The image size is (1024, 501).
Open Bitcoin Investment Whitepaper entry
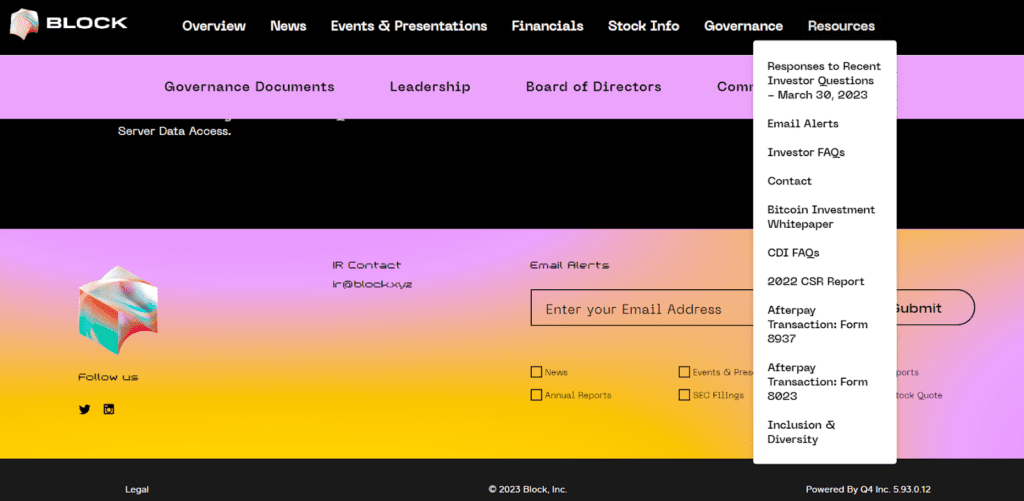click(821, 217)
